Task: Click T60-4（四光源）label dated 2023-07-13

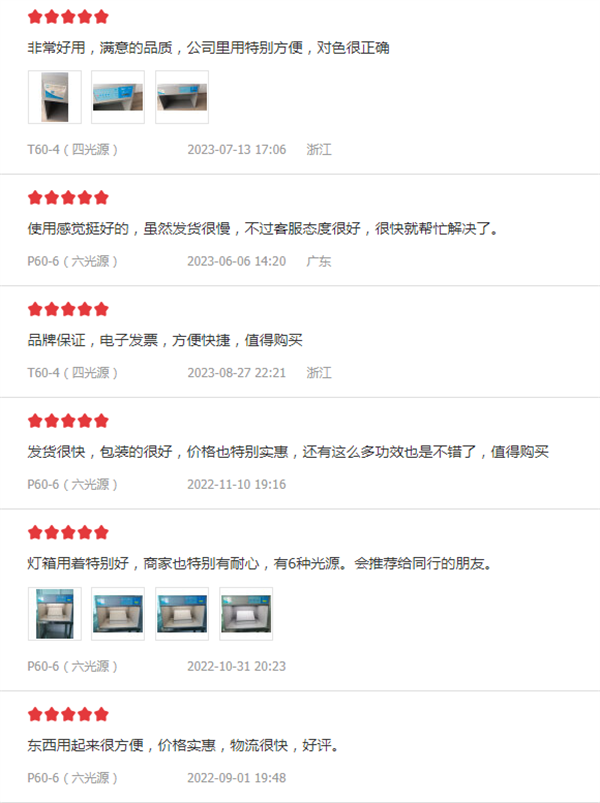Action: click(x=72, y=150)
